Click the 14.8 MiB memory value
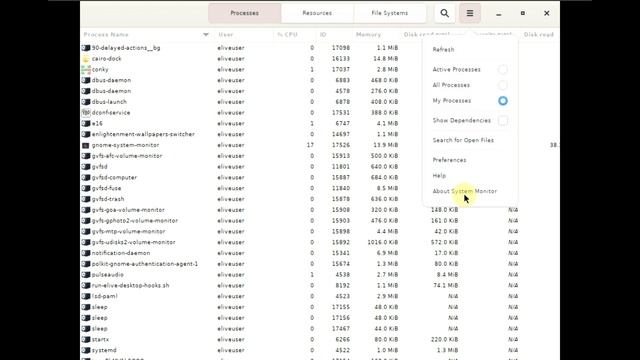The width and height of the screenshot is (640, 360). (x=386, y=59)
